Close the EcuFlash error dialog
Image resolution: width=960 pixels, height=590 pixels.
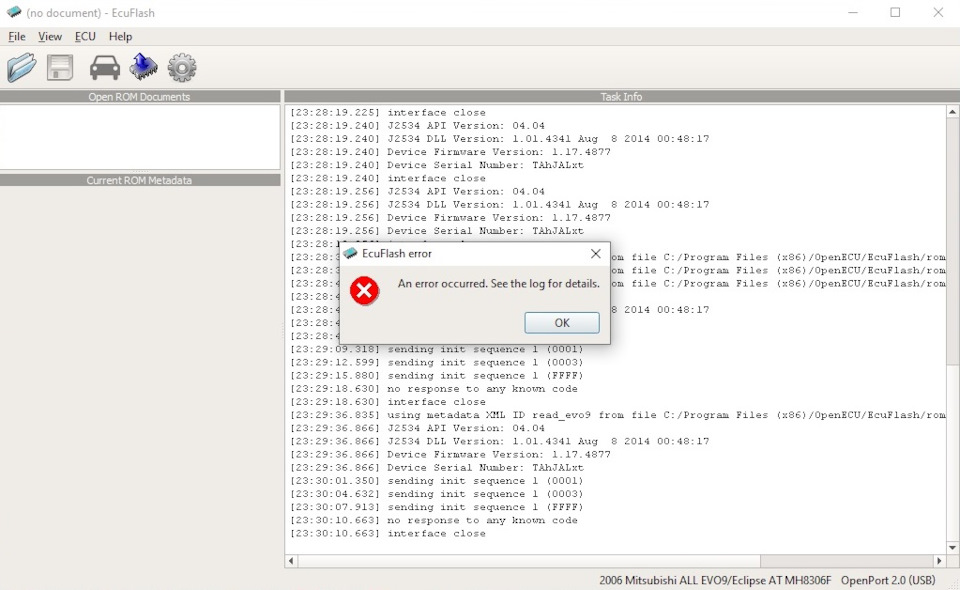(x=596, y=253)
